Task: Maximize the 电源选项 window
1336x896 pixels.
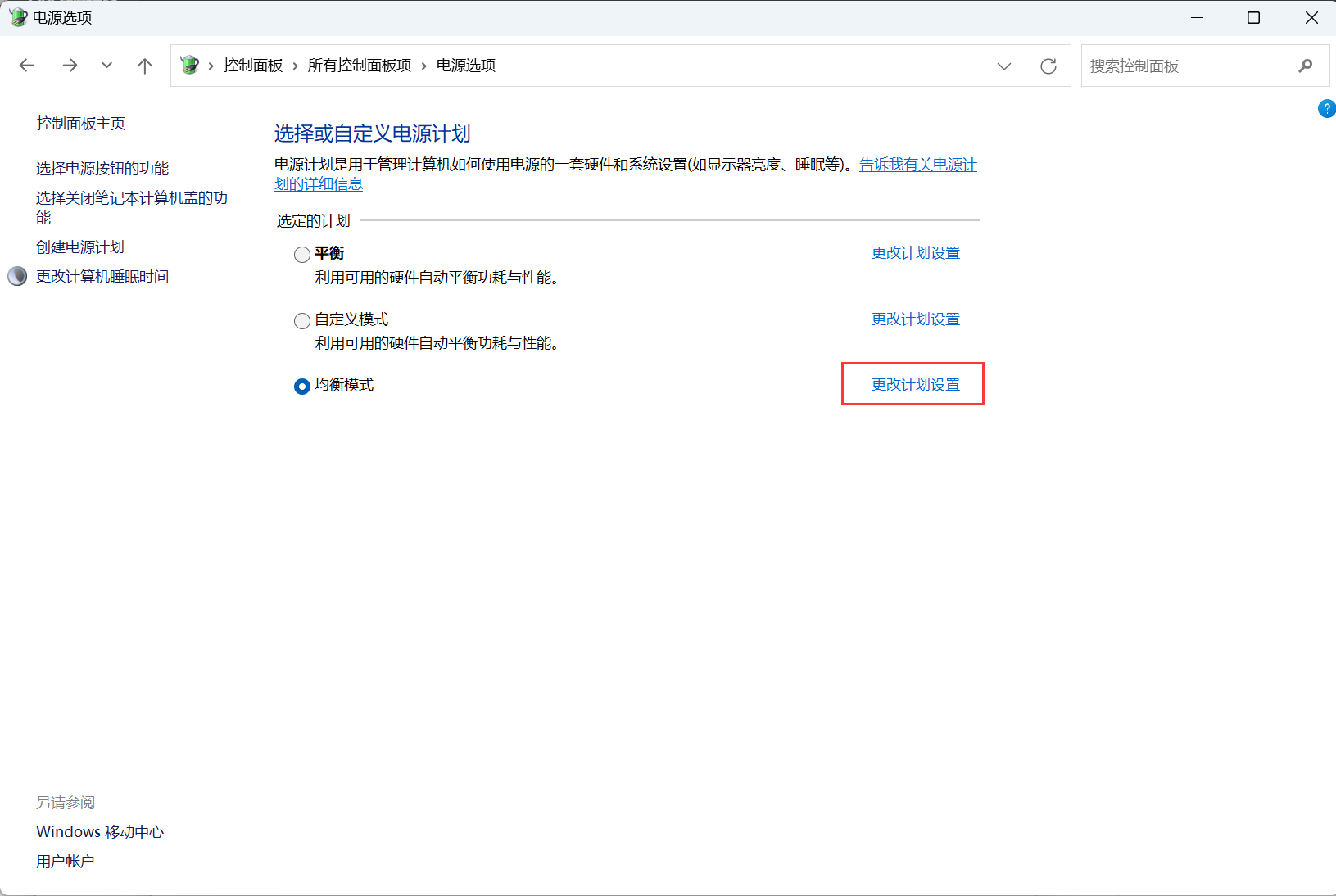Action: click(x=1253, y=17)
